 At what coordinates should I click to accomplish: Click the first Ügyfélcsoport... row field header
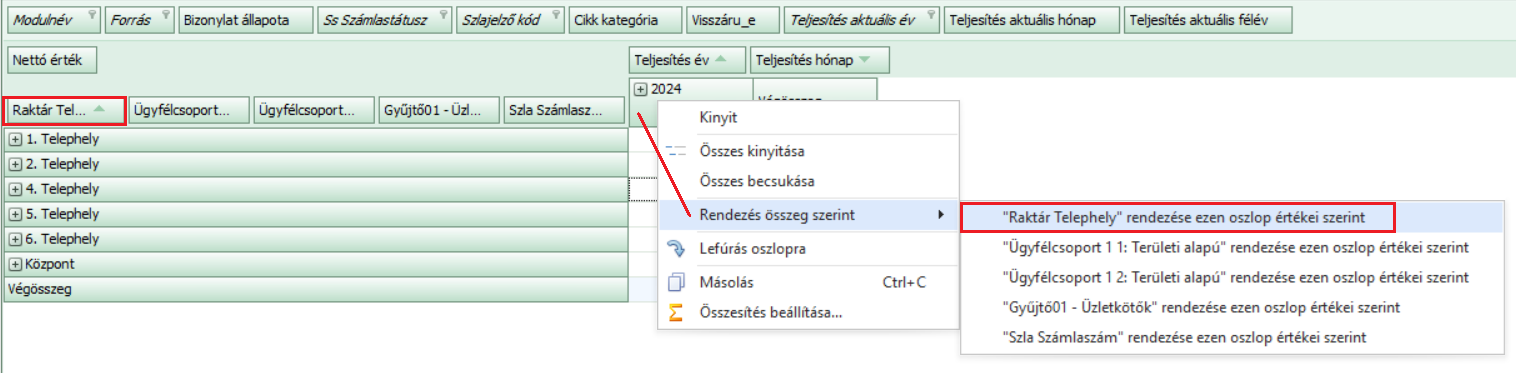pyautogui.click(x=189, y=110)
